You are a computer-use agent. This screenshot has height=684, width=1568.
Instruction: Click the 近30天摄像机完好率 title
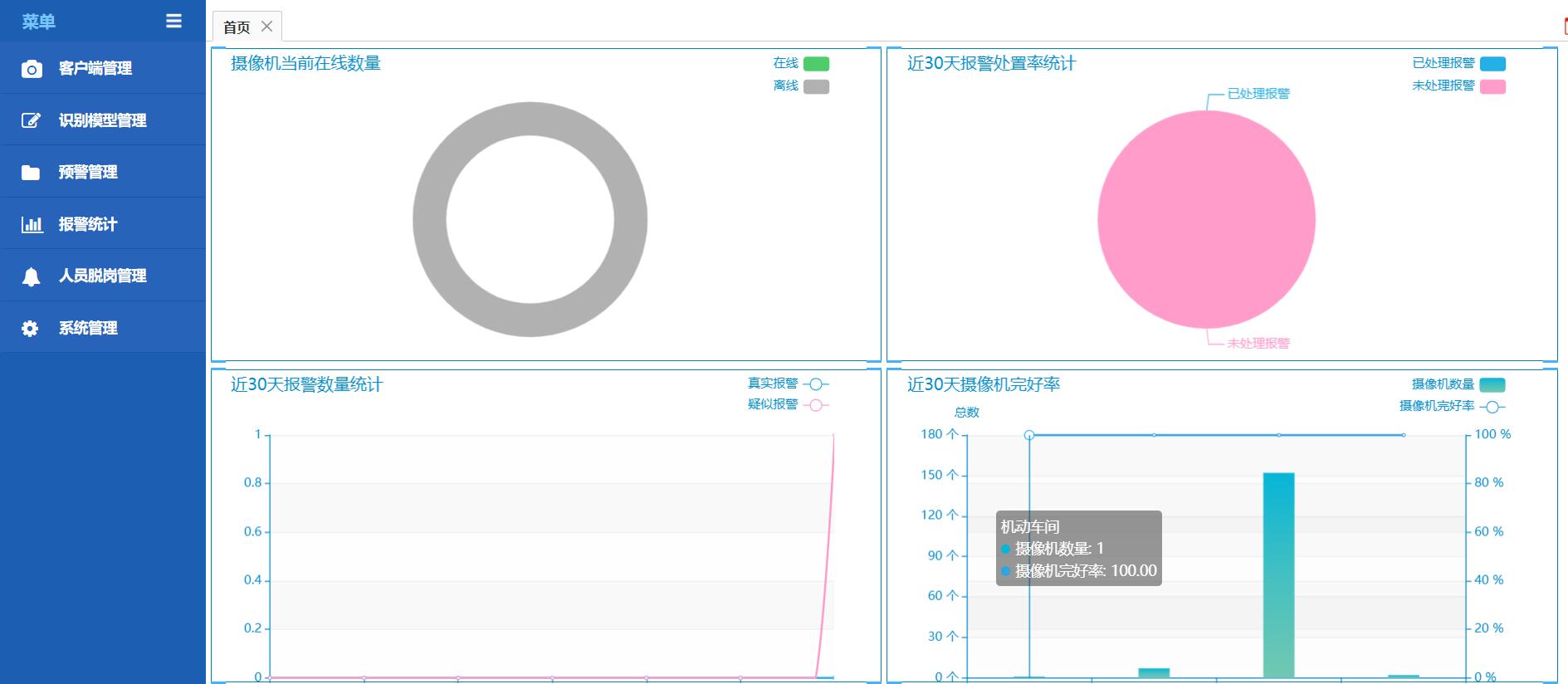tap(984, 384)
